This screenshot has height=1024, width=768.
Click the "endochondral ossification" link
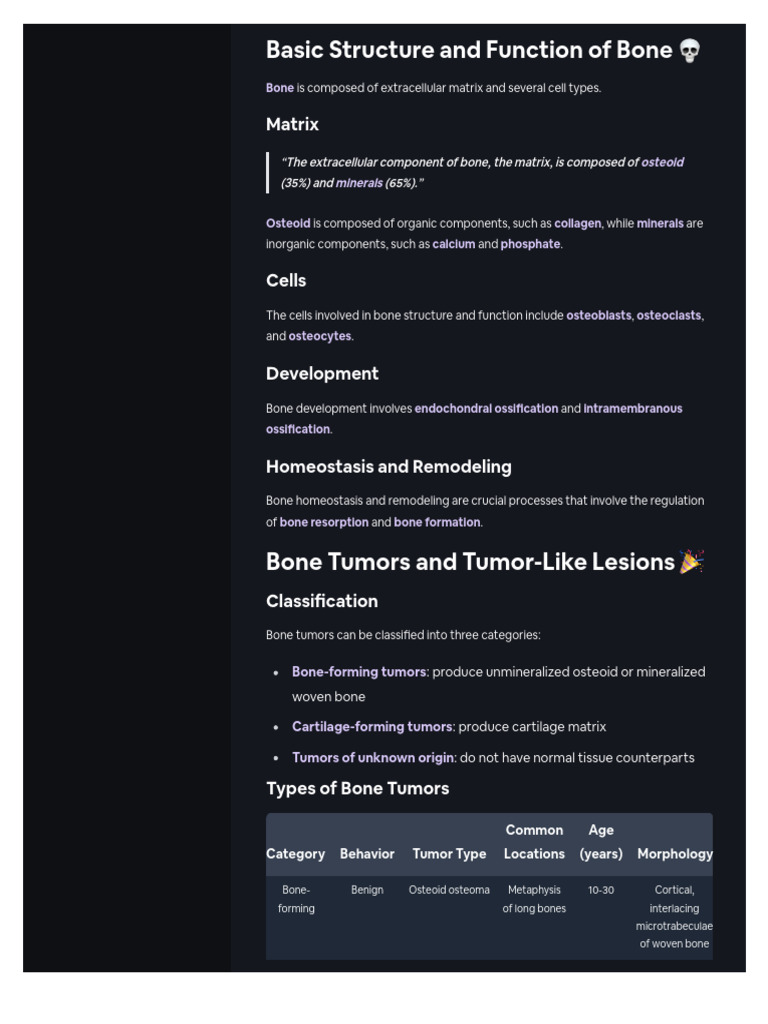(486, 409)
